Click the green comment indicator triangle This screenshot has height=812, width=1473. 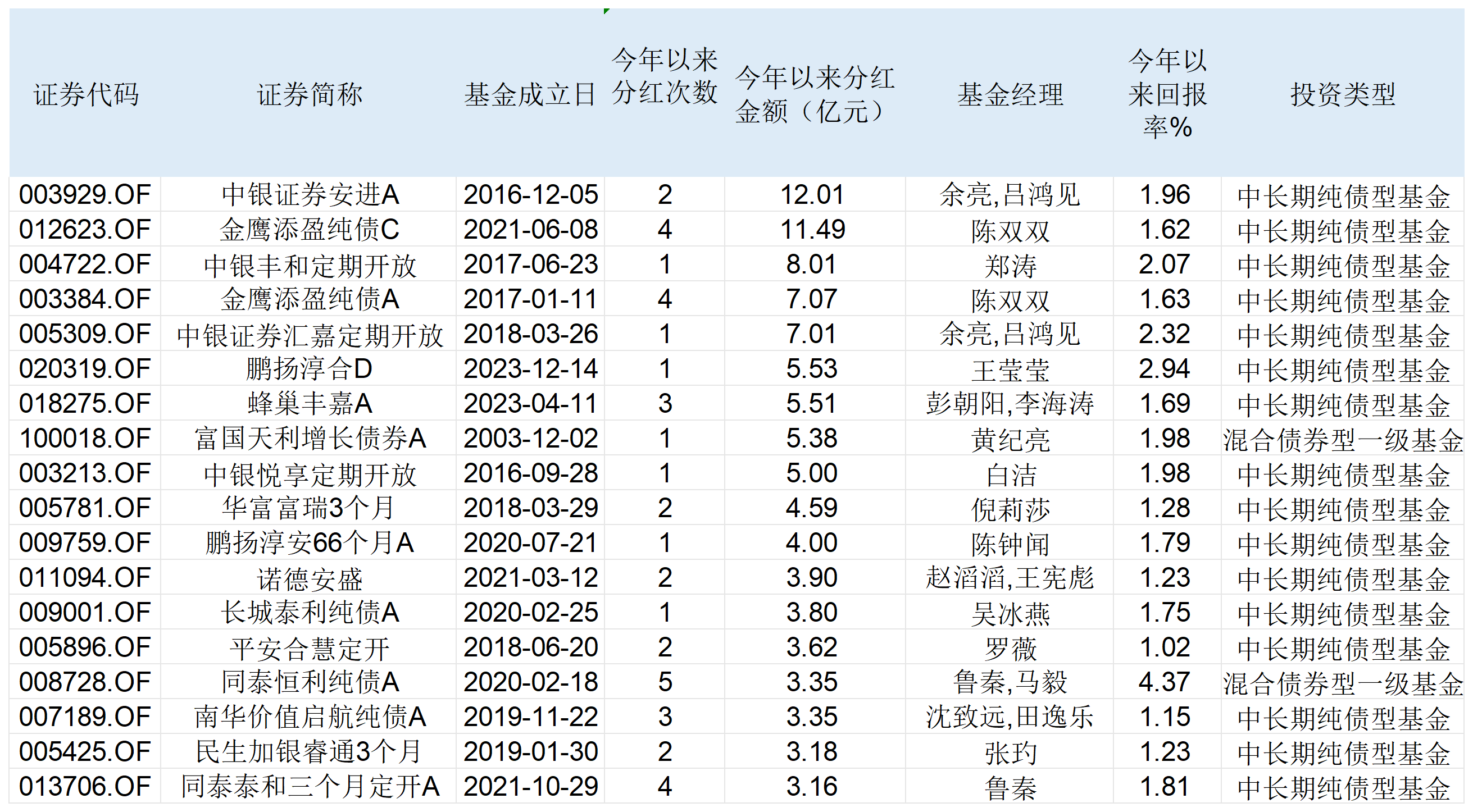coord(607,11)
